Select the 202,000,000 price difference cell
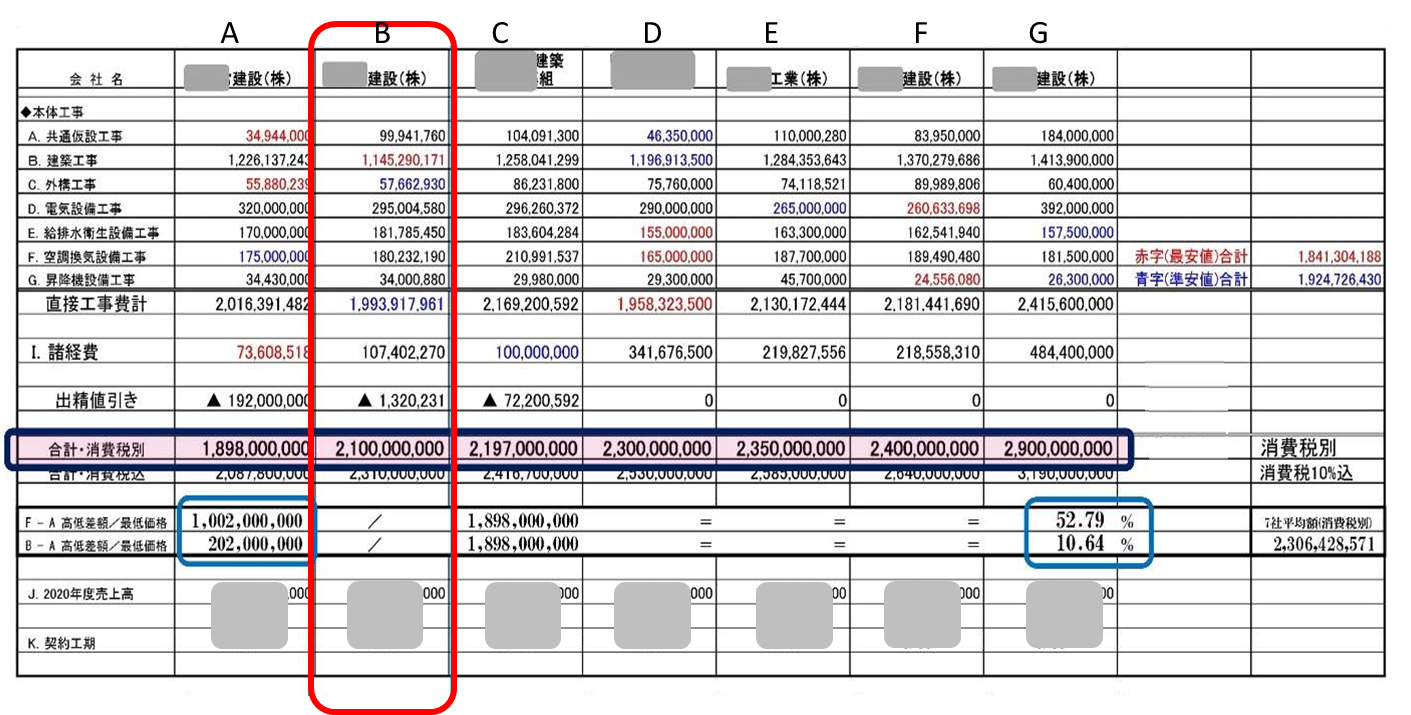1411x715 pixels. (255, 544)
